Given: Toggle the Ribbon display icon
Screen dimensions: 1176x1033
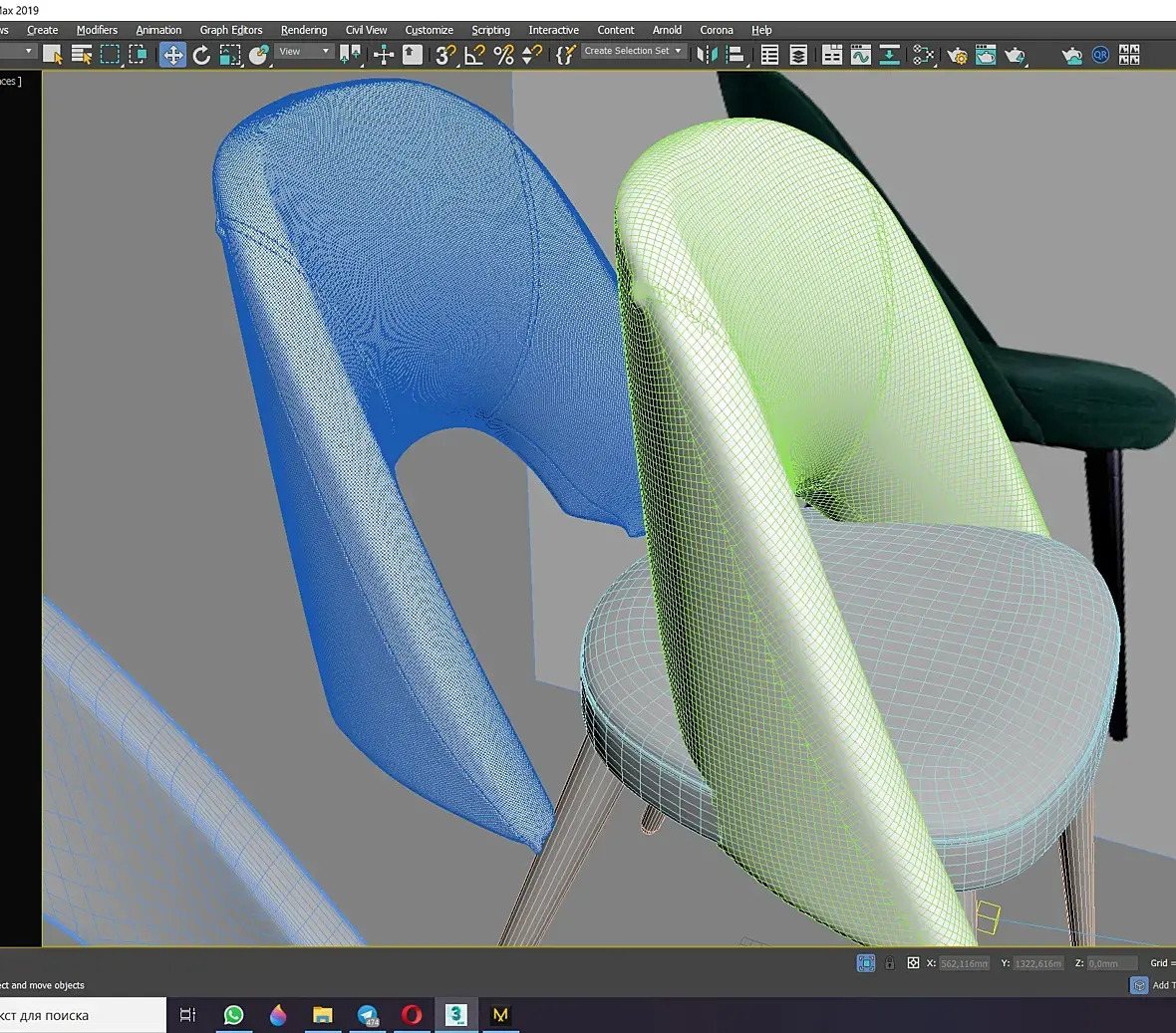Looking at the screenshot, I should pyautogui.click(x=832, y=55).
